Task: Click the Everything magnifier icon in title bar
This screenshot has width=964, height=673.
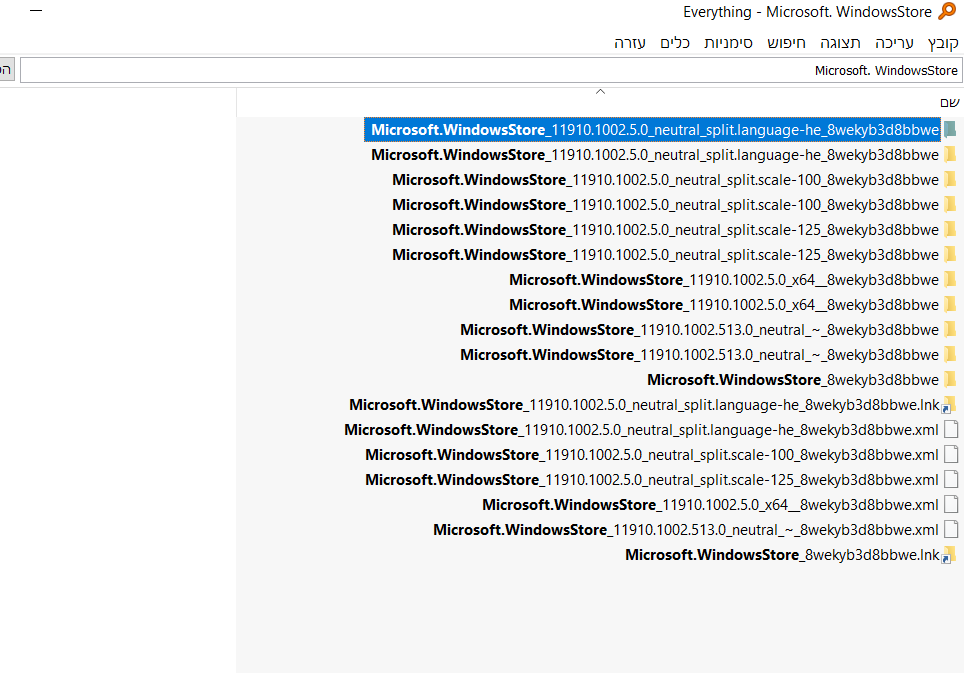Action: pyautogui.click(x=948, y=12)
